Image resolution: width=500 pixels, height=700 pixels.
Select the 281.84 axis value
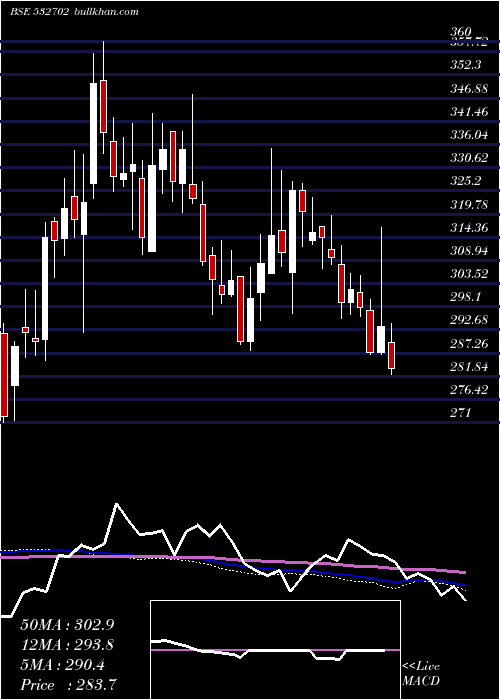coord(469,367)
